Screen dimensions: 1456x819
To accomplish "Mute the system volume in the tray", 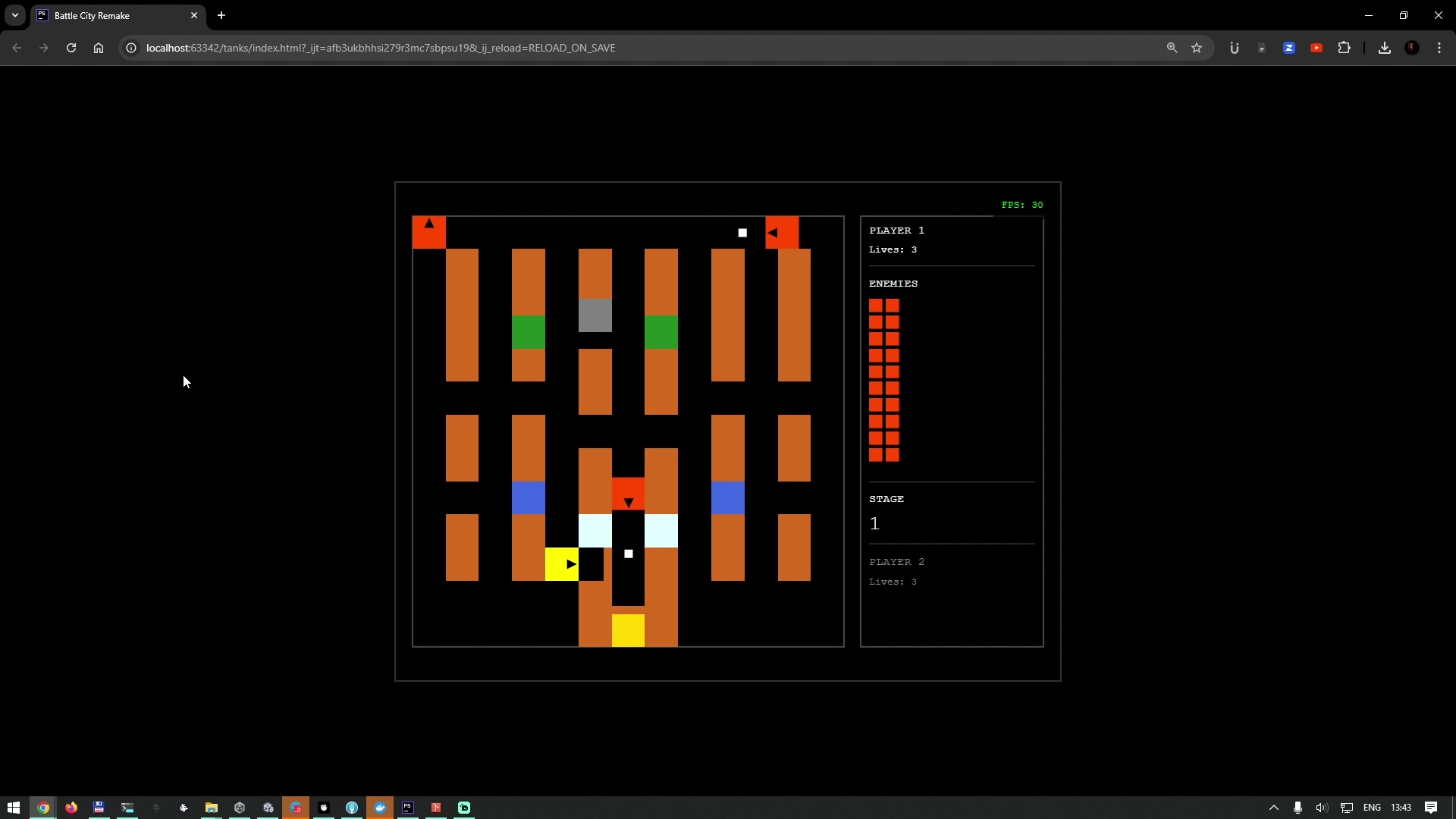I will coord(1322,808).
